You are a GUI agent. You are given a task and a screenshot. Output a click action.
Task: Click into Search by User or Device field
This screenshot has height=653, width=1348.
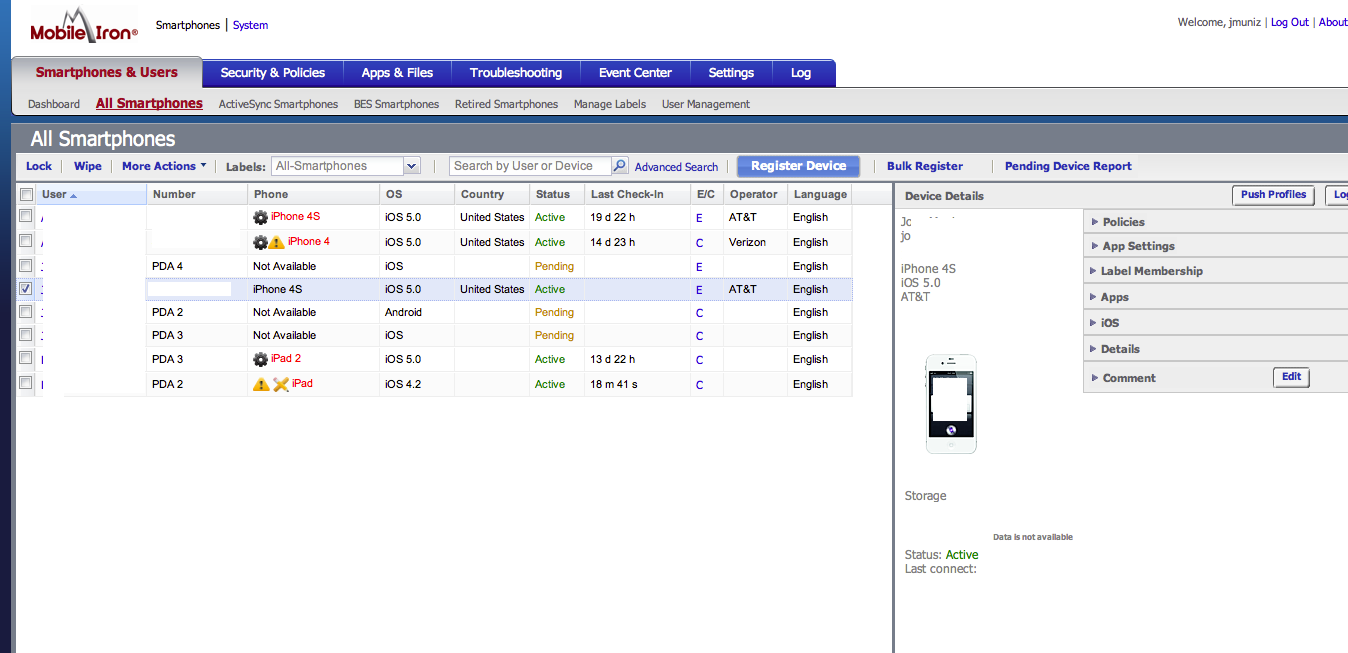pyautogui.click(x=529, y=166)
